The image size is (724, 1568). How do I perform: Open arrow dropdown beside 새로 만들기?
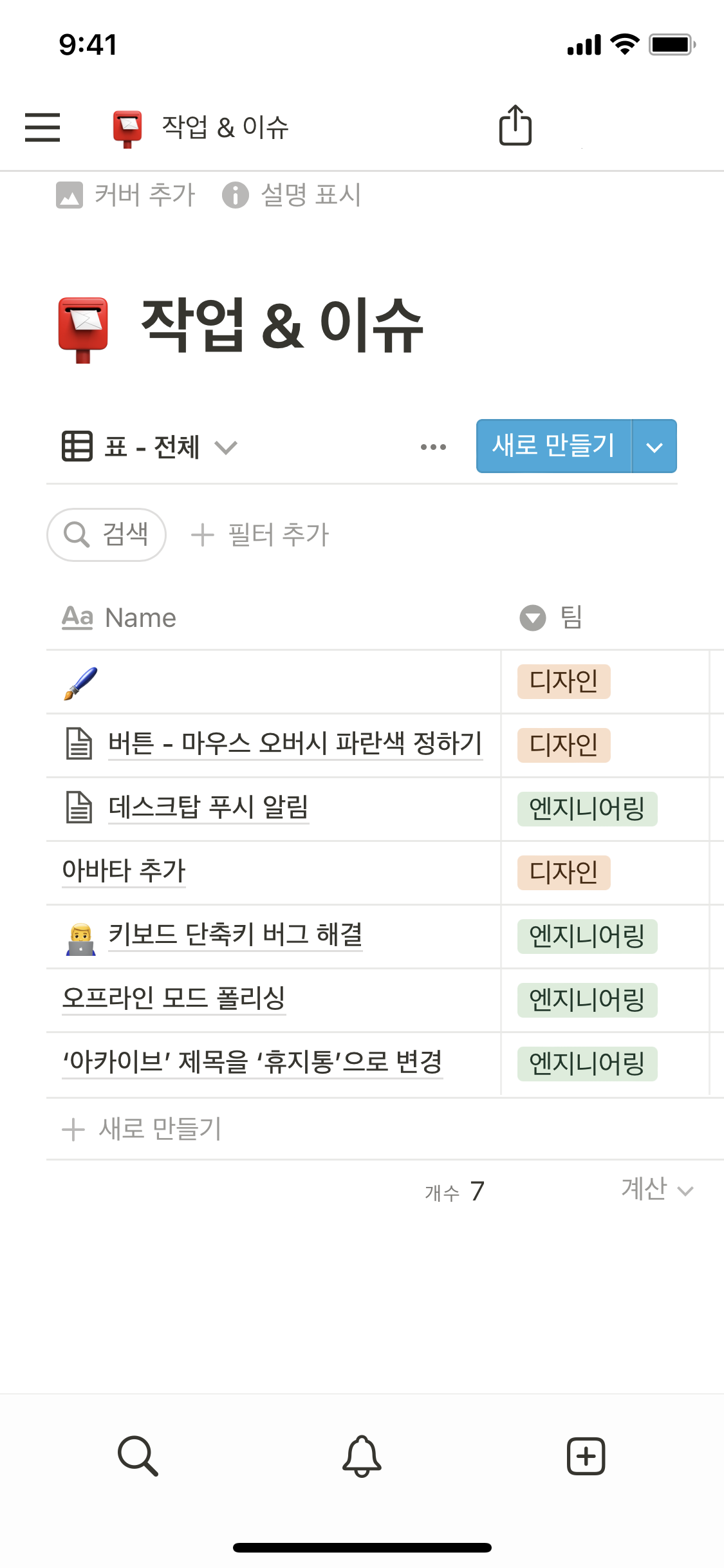pyautogui.click(x=654, y=447)
